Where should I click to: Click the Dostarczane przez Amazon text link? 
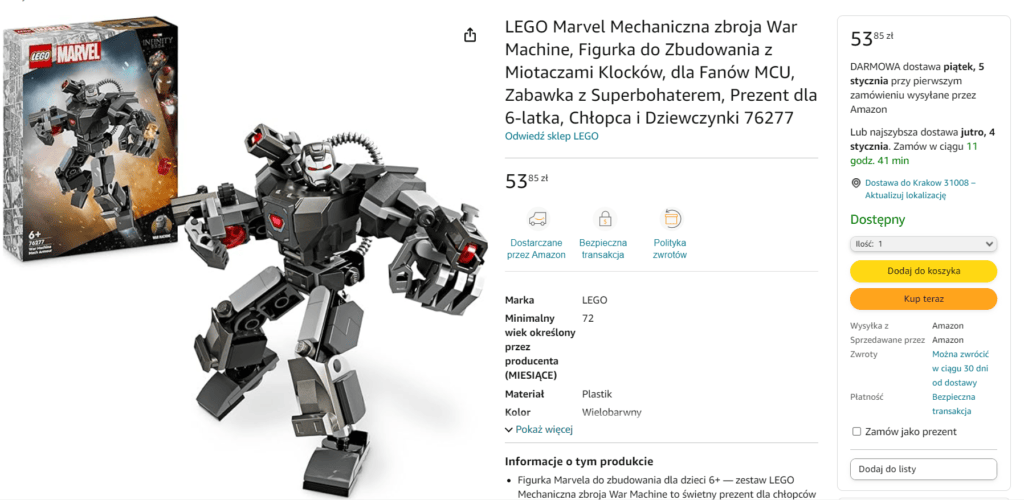536,249
